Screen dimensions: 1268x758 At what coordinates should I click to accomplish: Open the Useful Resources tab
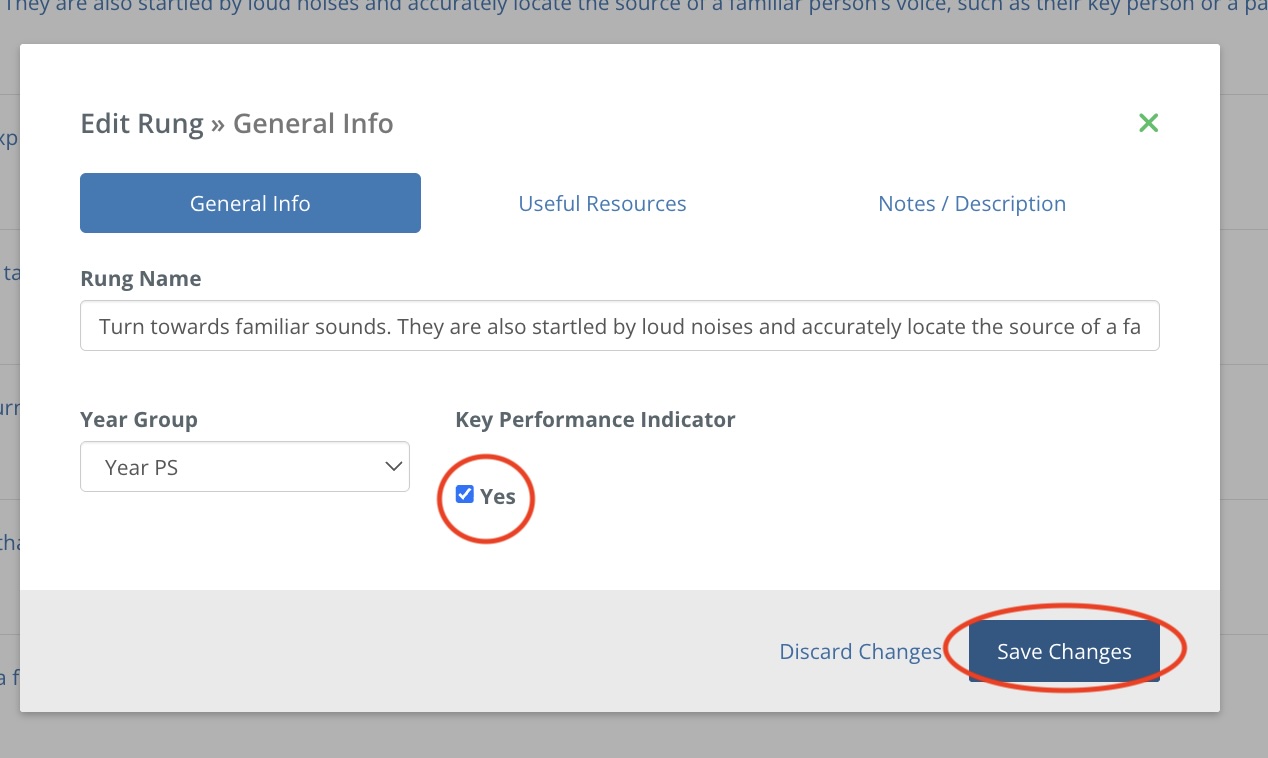pos(602,203)
